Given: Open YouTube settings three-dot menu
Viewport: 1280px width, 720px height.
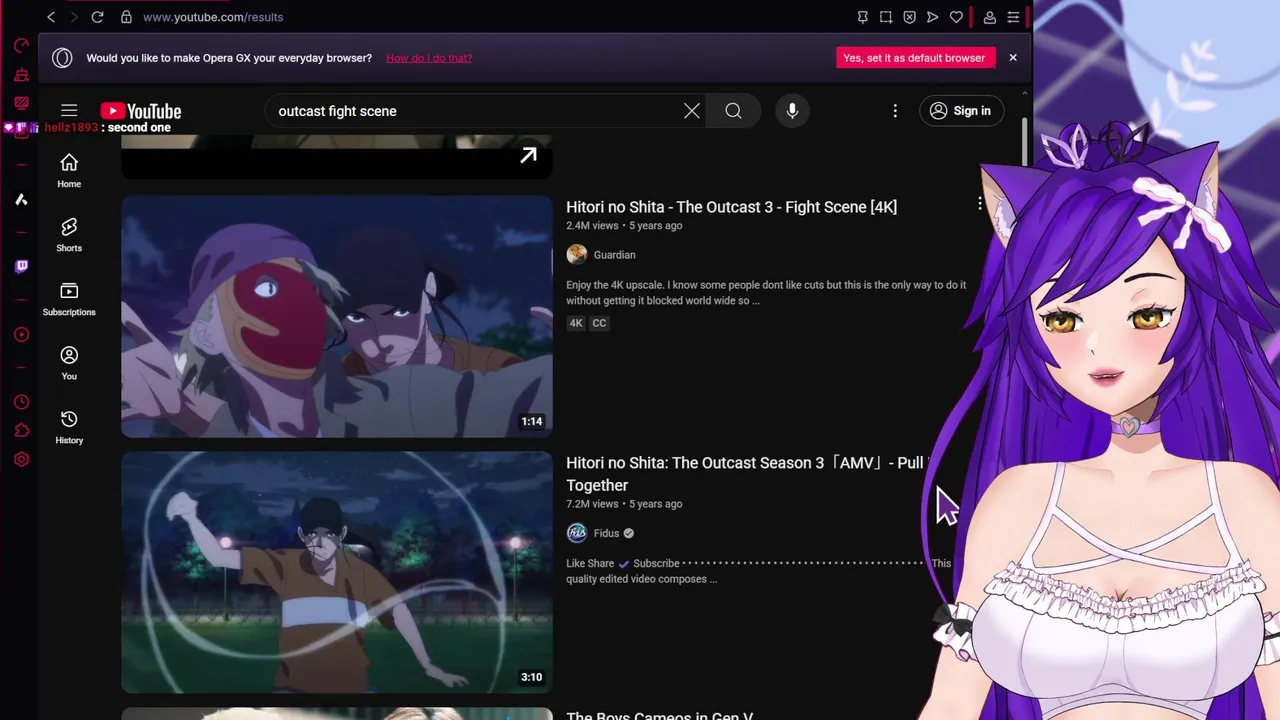Looking at the screenshot, I should (x=895, y=111).
